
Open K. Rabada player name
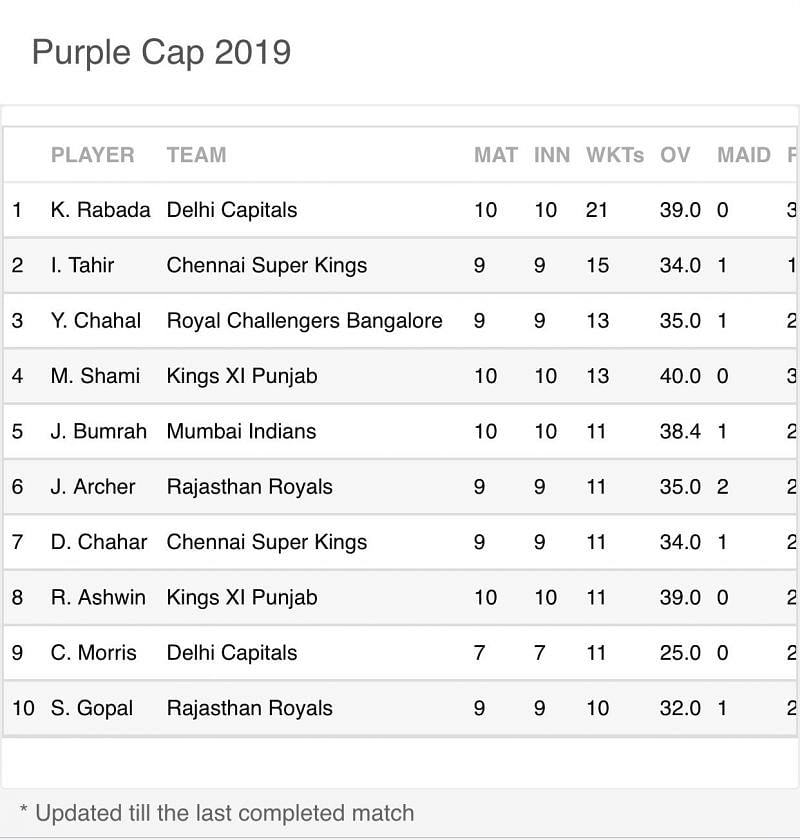tap(100, 210)
